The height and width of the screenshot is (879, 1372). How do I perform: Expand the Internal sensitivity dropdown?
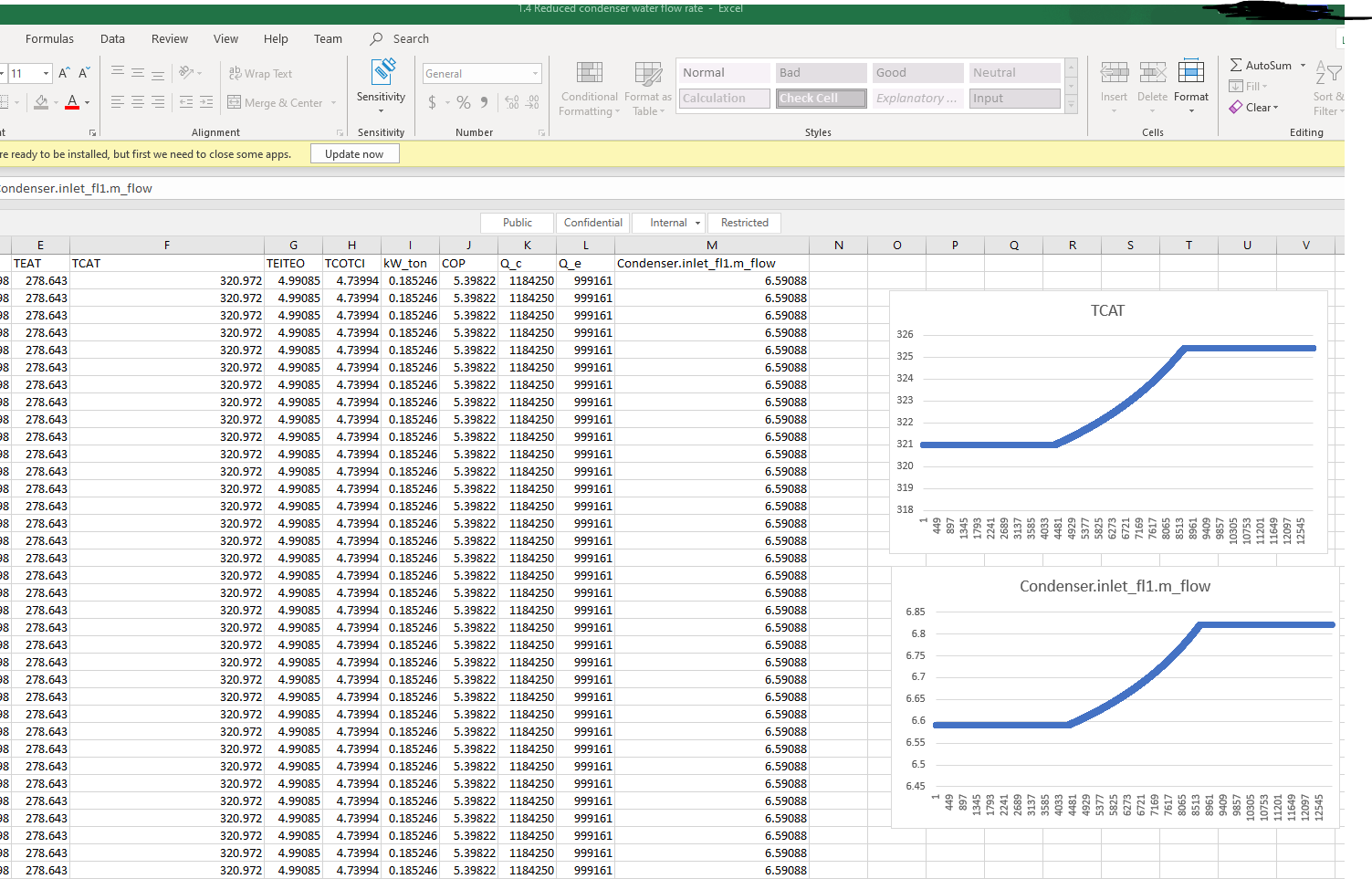[698, 223]
